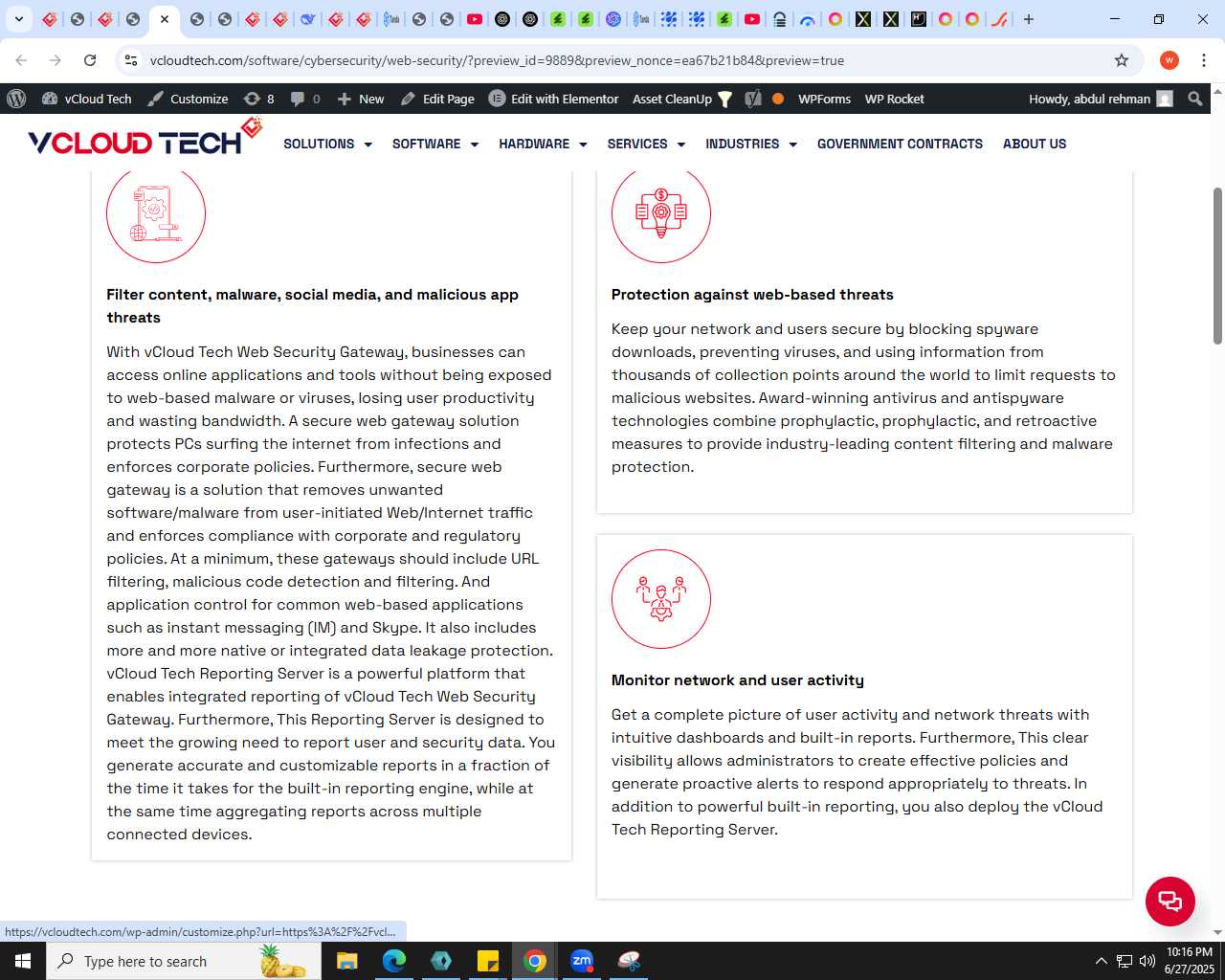Click the vCloud Tech site logo
The height and width of the screenshot is (980, 1225).
(145, 138)
